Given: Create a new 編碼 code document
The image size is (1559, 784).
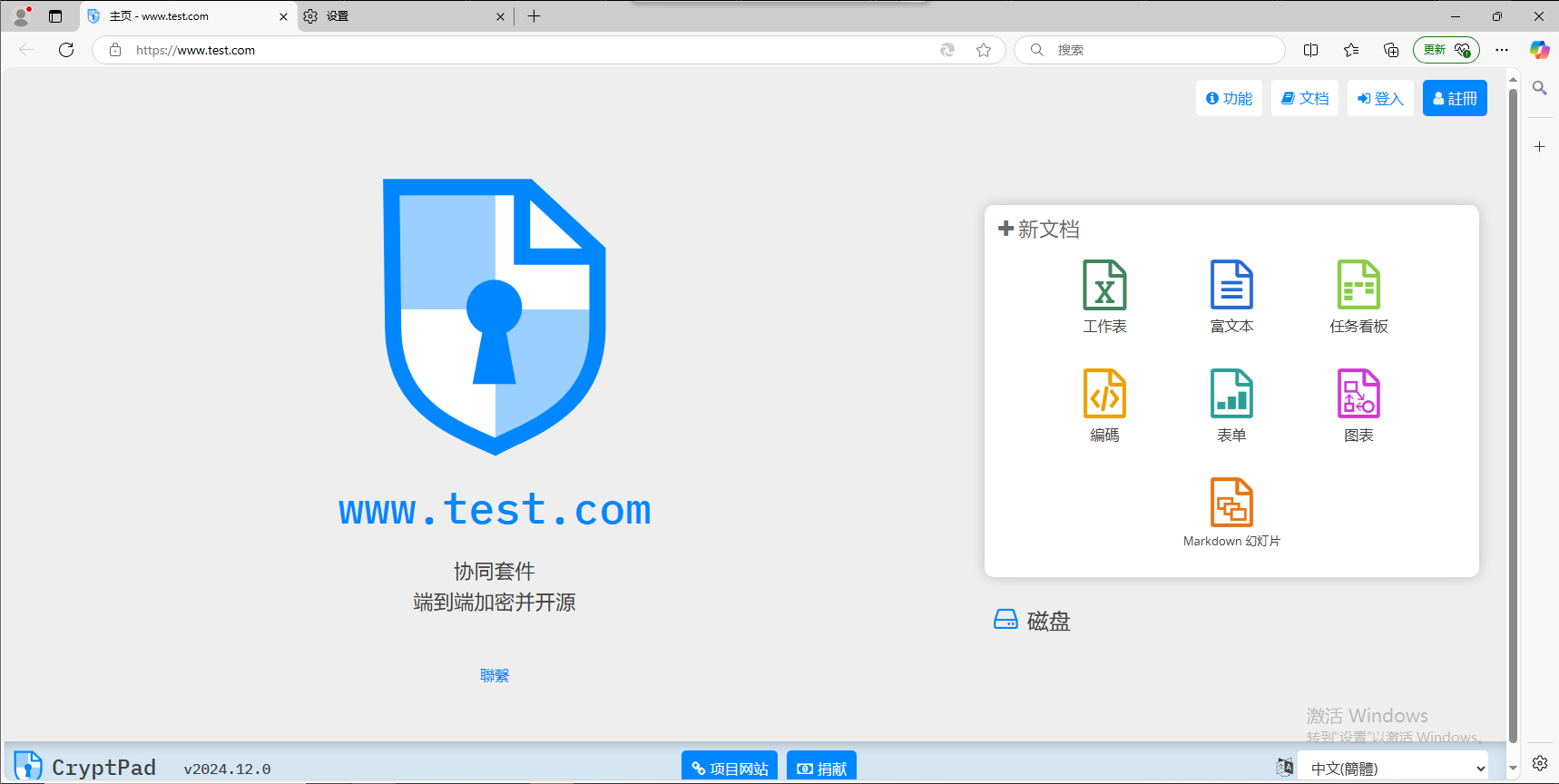Looking at the screenshot, I should 1104,406.
